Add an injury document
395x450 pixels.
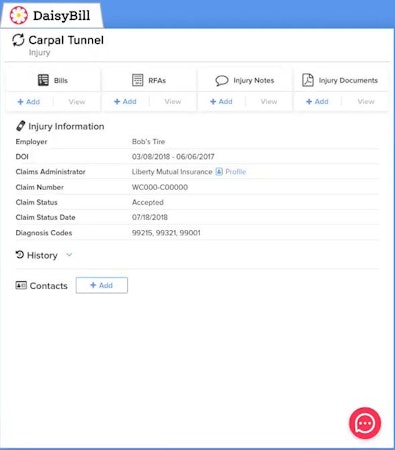coord(317,102)
